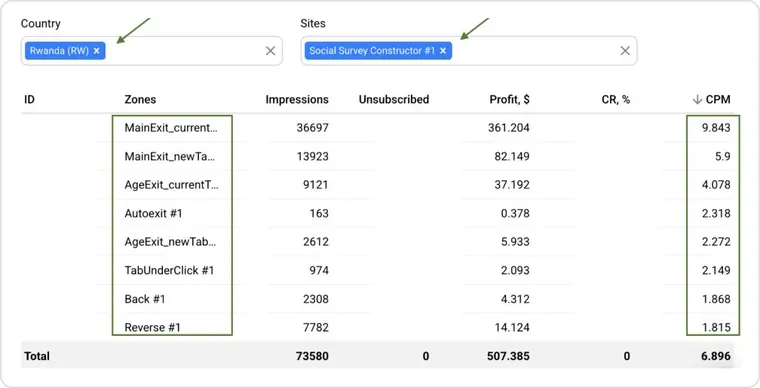Select the Reverse #1 zone
The image size is (760, 388).
[x=152, y=327]
